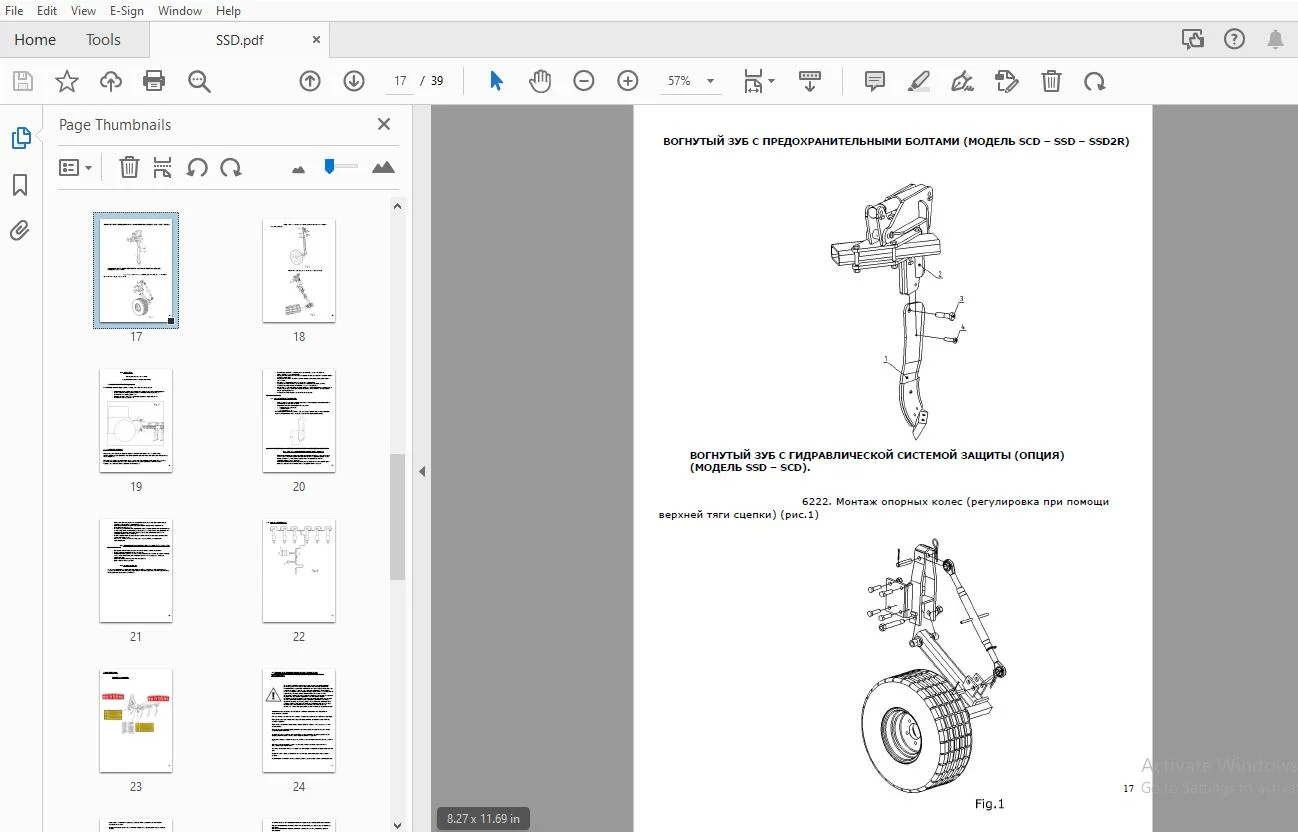The image size is (1298, 832).
Task: Open the Find text magnifier
Action: 199,81
